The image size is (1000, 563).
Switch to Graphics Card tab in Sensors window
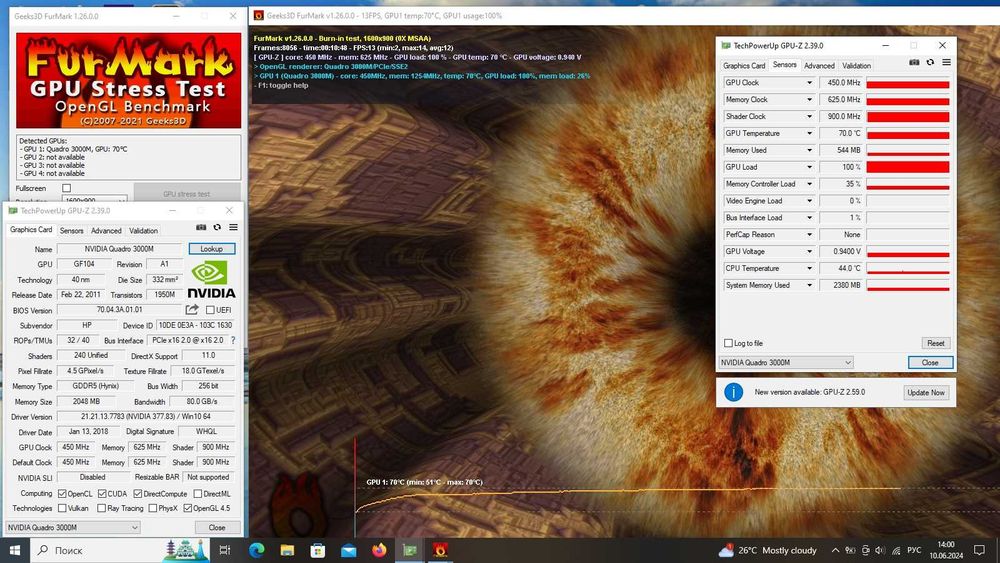point(744,66)
